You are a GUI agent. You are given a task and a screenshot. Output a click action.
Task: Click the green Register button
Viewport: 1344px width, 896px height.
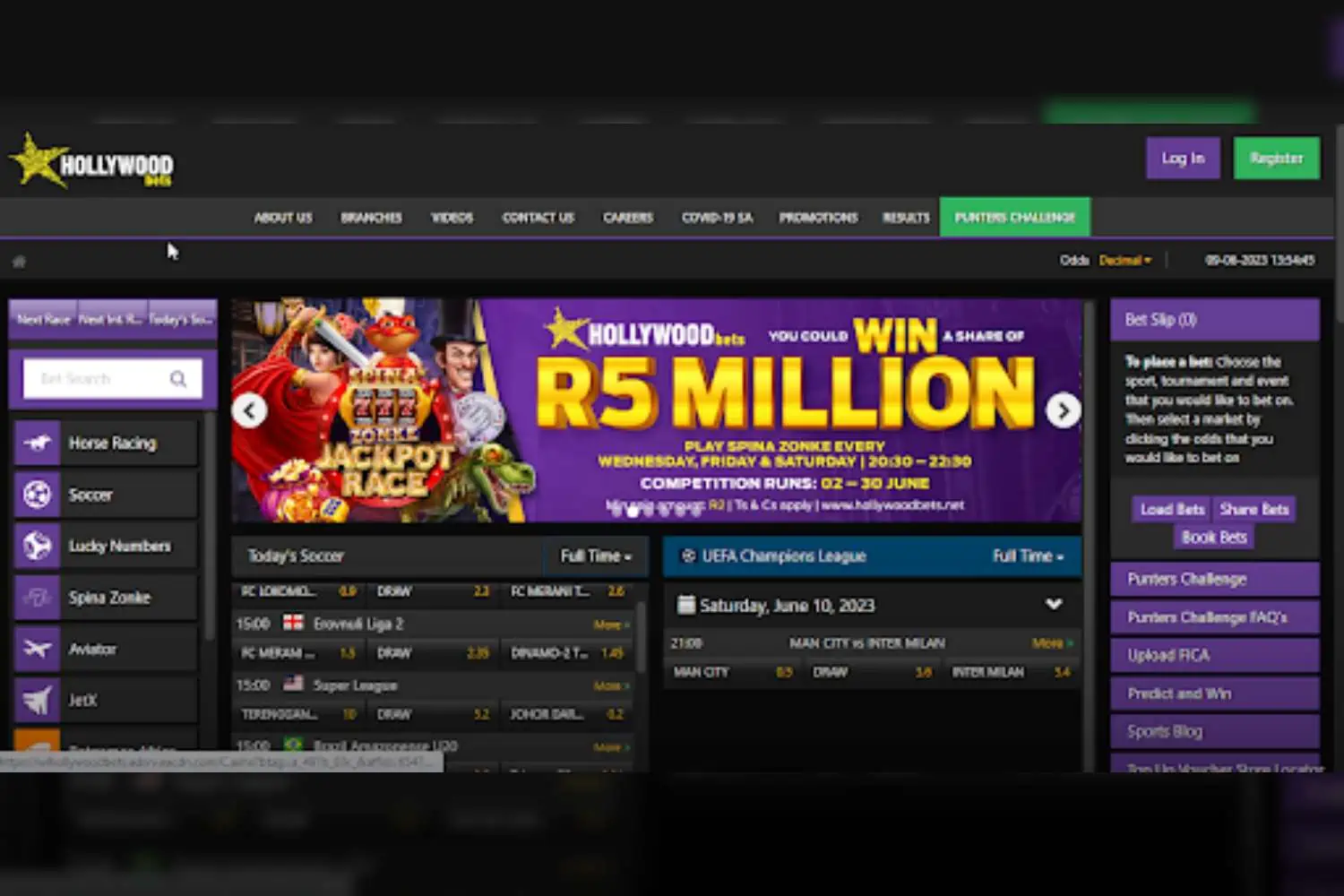[1276, 159]
